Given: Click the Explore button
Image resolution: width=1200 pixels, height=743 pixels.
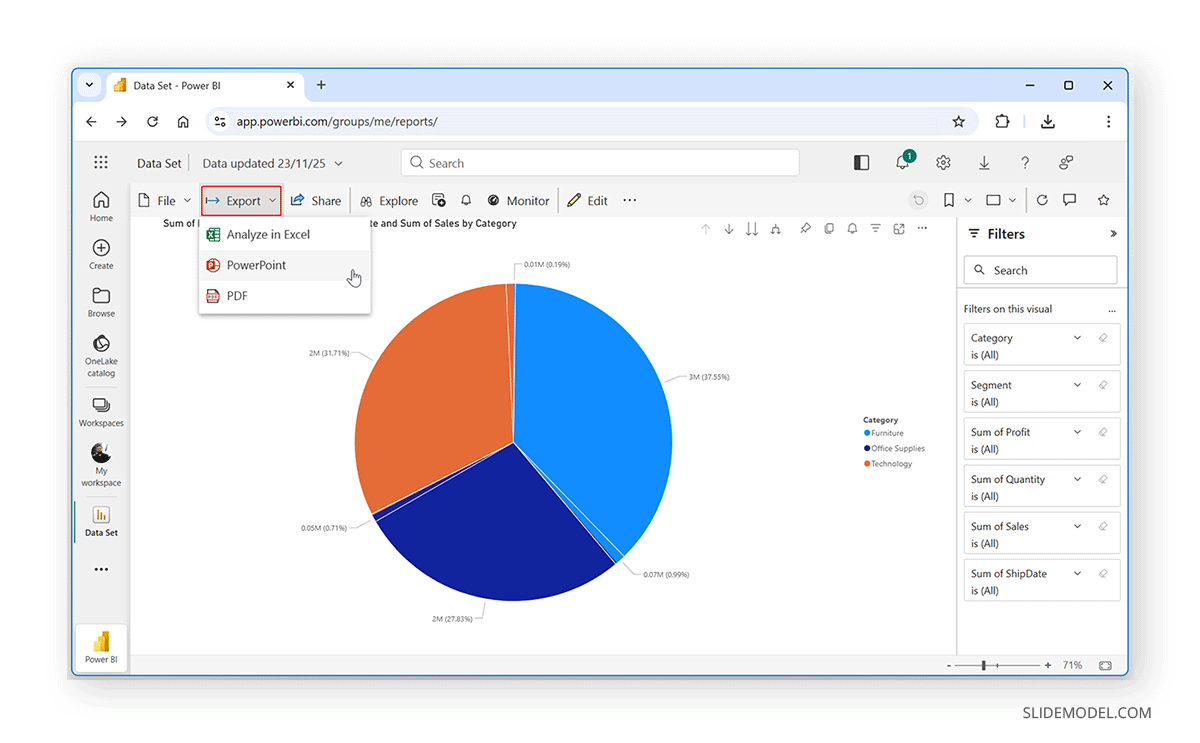Looking at the screenshot, I should click(389, 200).
